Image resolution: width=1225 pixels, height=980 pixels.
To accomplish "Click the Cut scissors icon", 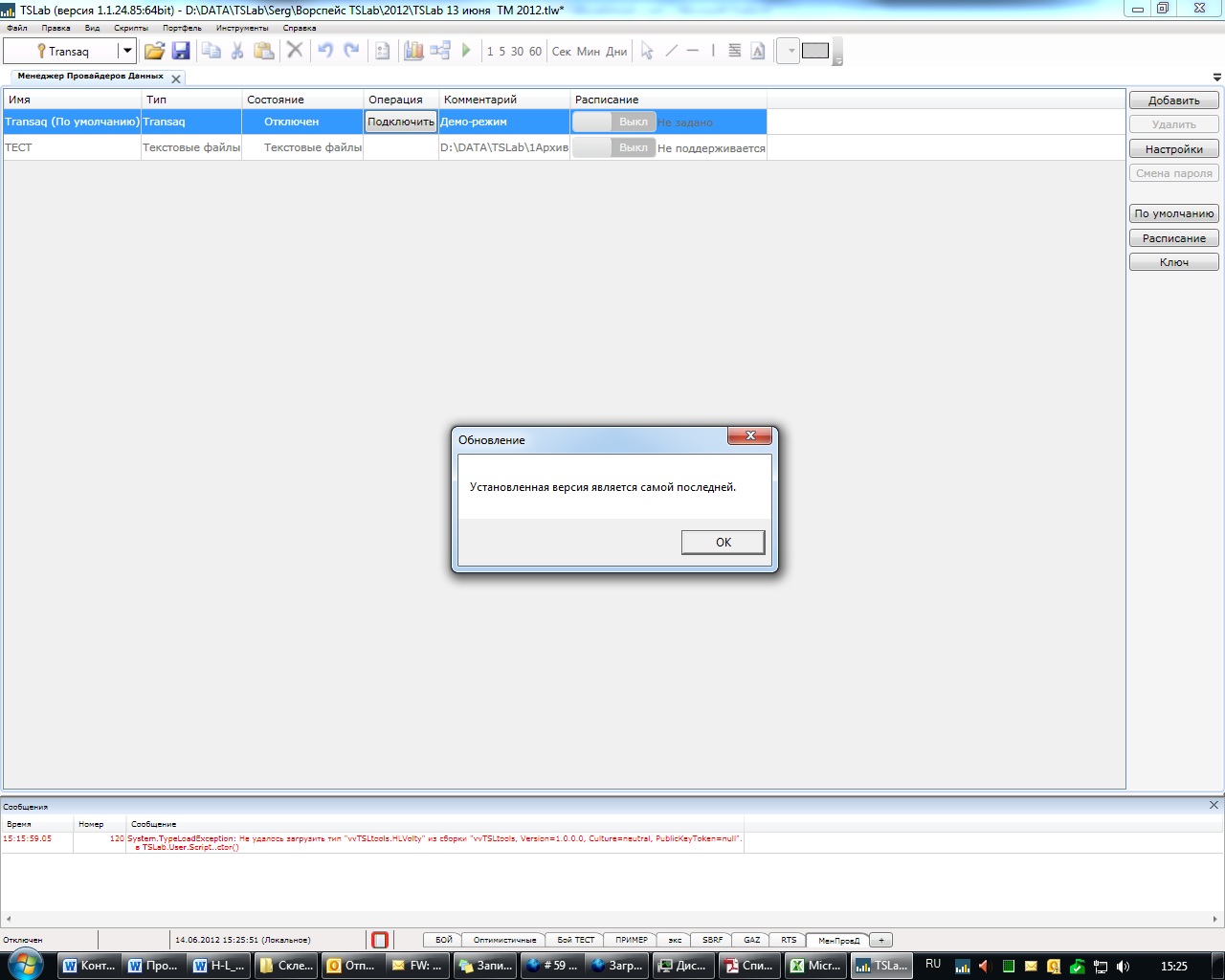I will [237, 51].
